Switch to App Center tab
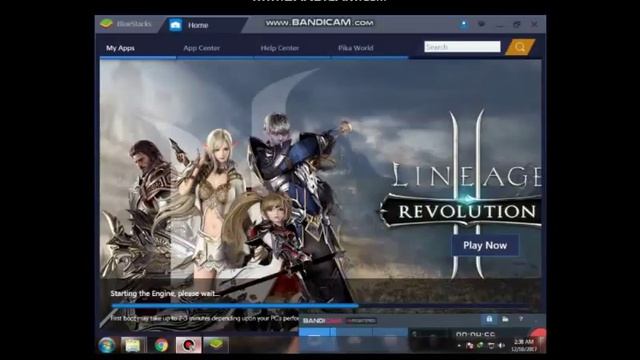 pyautogui.click(x=202, y=48)
